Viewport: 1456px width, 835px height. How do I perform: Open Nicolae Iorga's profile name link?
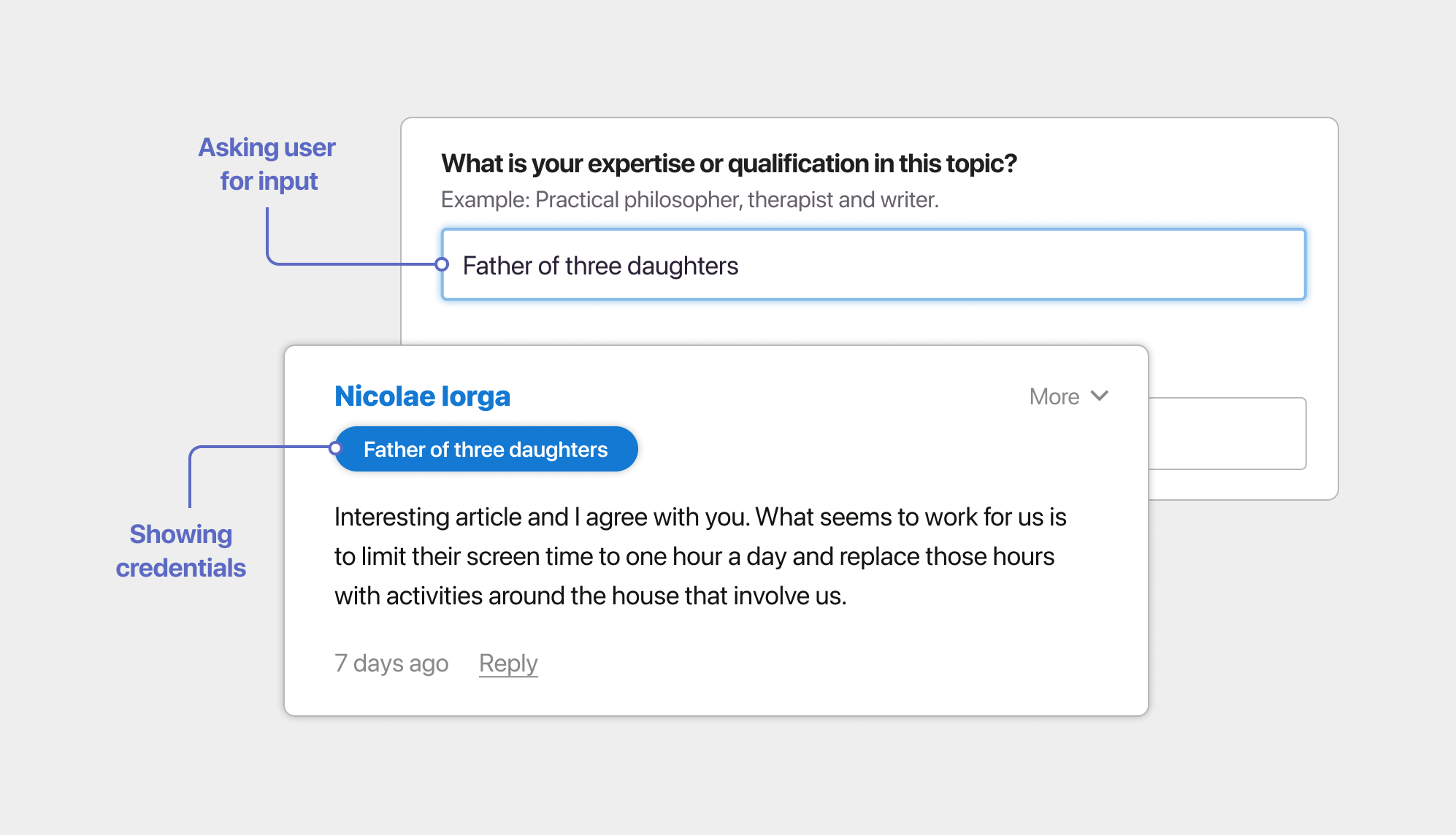[x=422, y=396]
